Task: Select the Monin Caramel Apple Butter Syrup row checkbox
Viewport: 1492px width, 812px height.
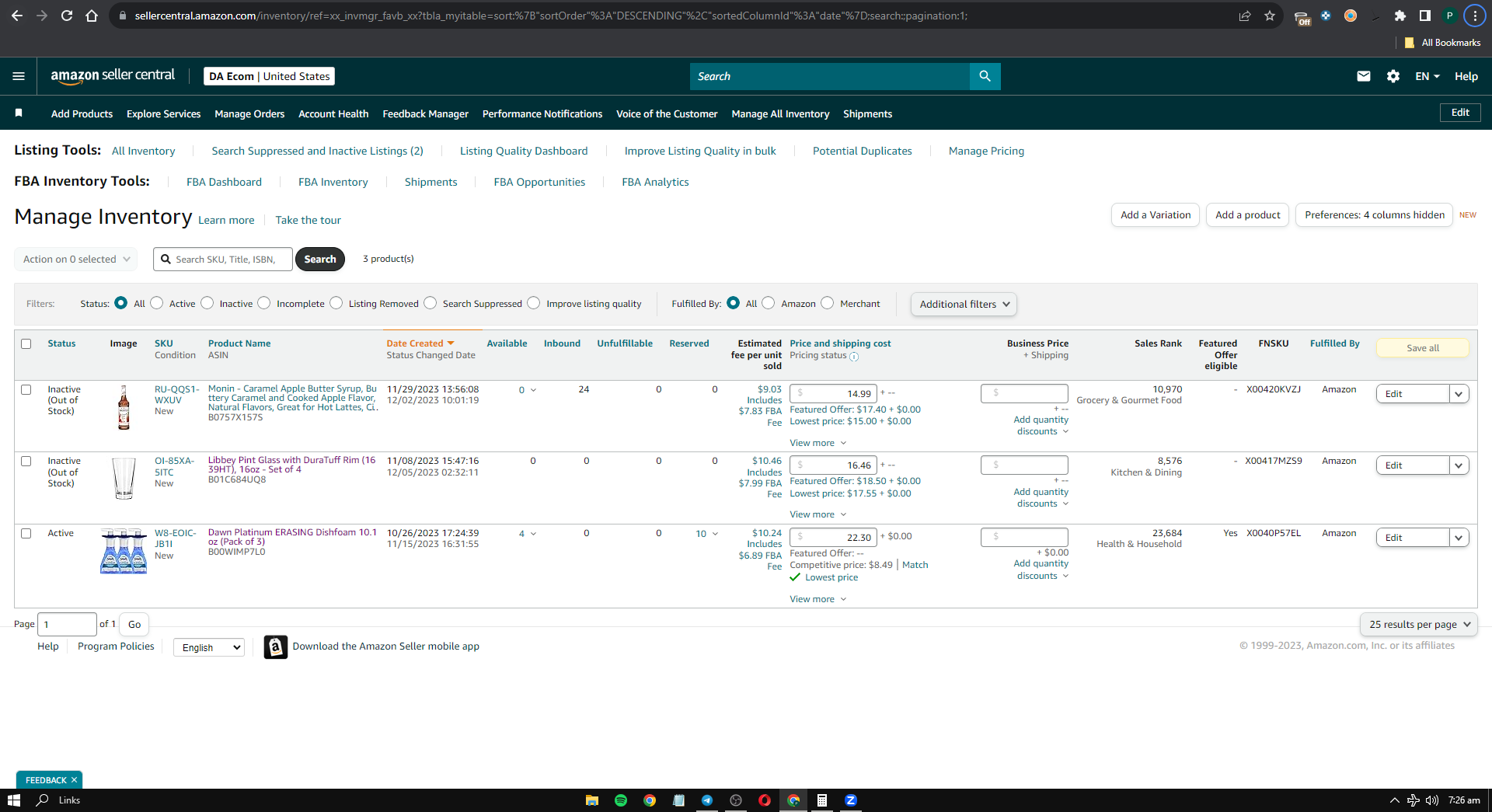Action: [26, 389]
